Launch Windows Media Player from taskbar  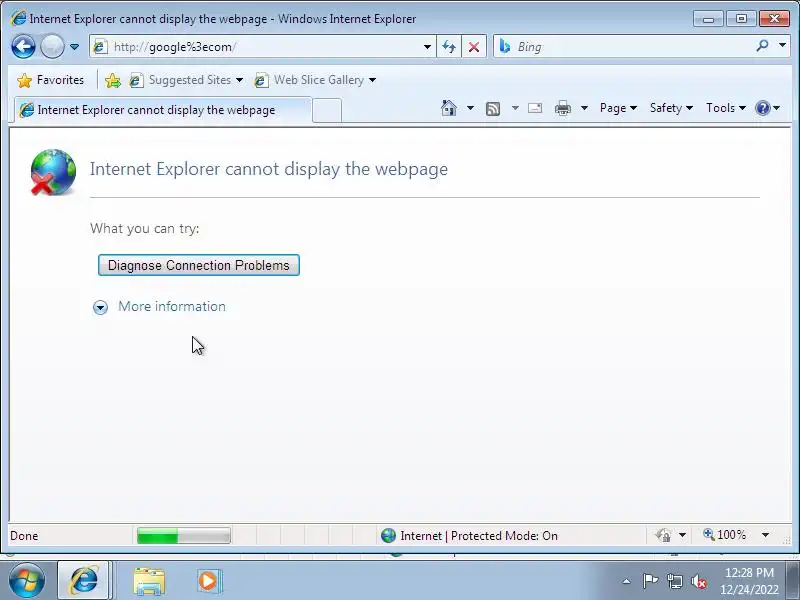pos(209,581)
